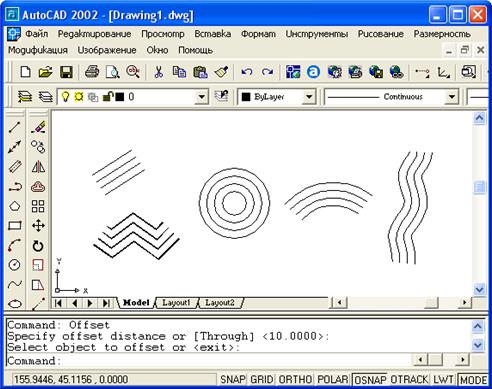Toggle OTRACK in status bar
Image resolution: width=492 pixels, height=389 pixels.
pos(409,380)
